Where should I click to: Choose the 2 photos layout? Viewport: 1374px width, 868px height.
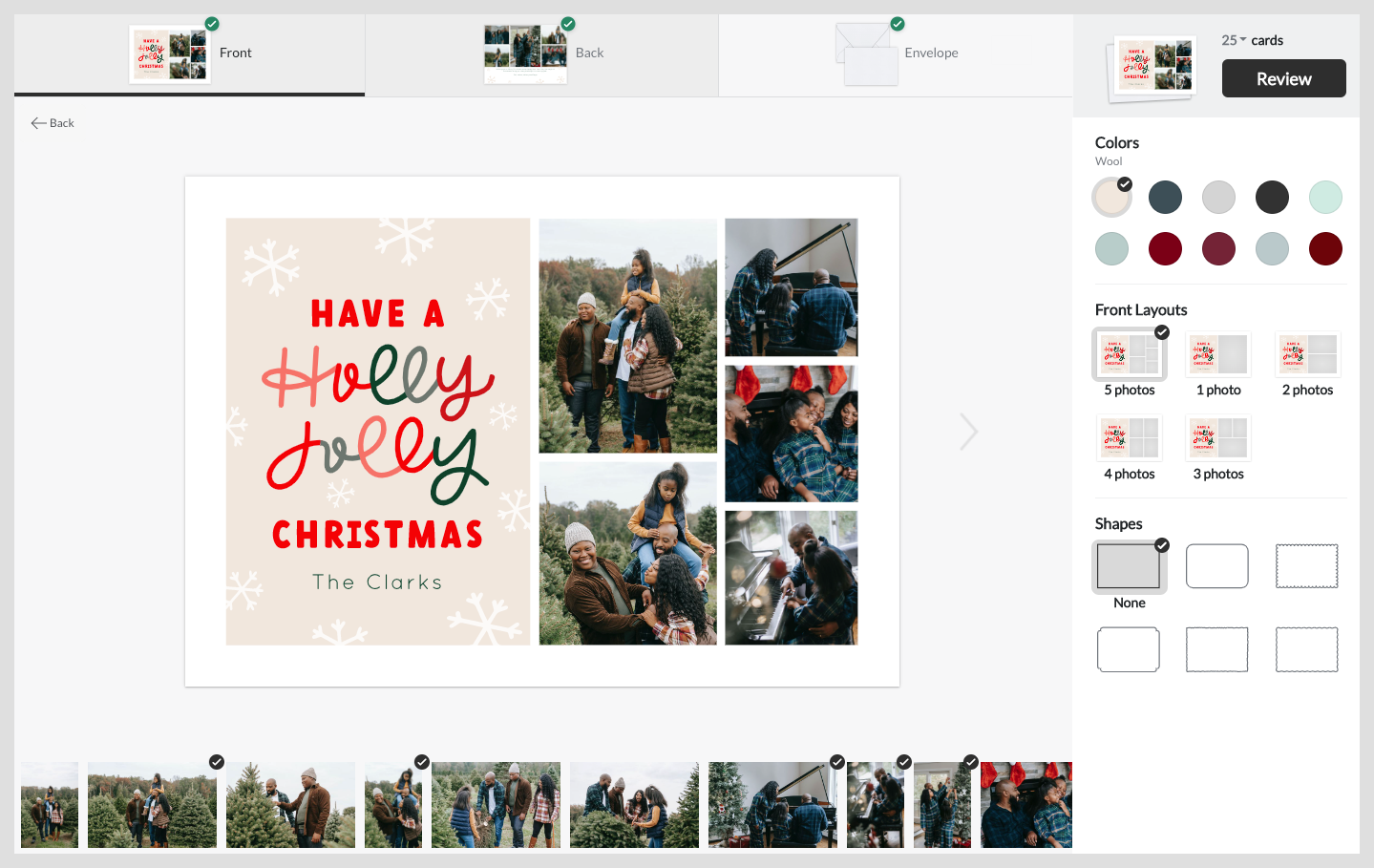coord(1307,353)
